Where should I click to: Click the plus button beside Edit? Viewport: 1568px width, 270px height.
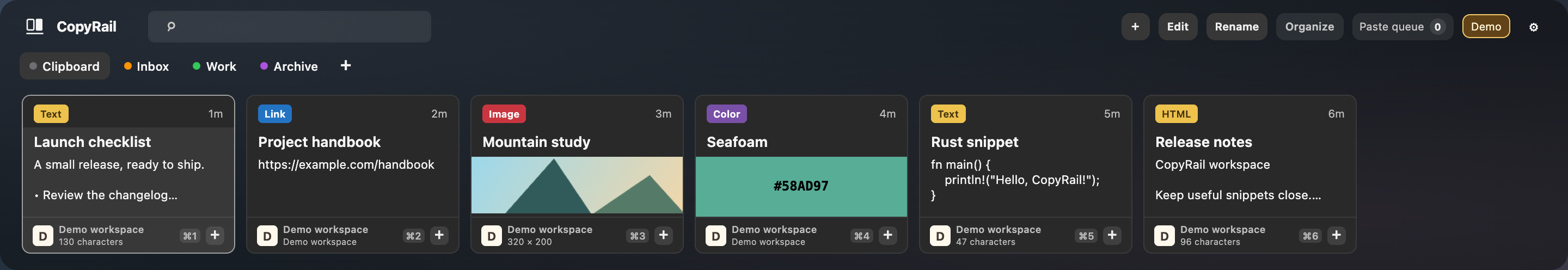click(x=1135, y=27)
